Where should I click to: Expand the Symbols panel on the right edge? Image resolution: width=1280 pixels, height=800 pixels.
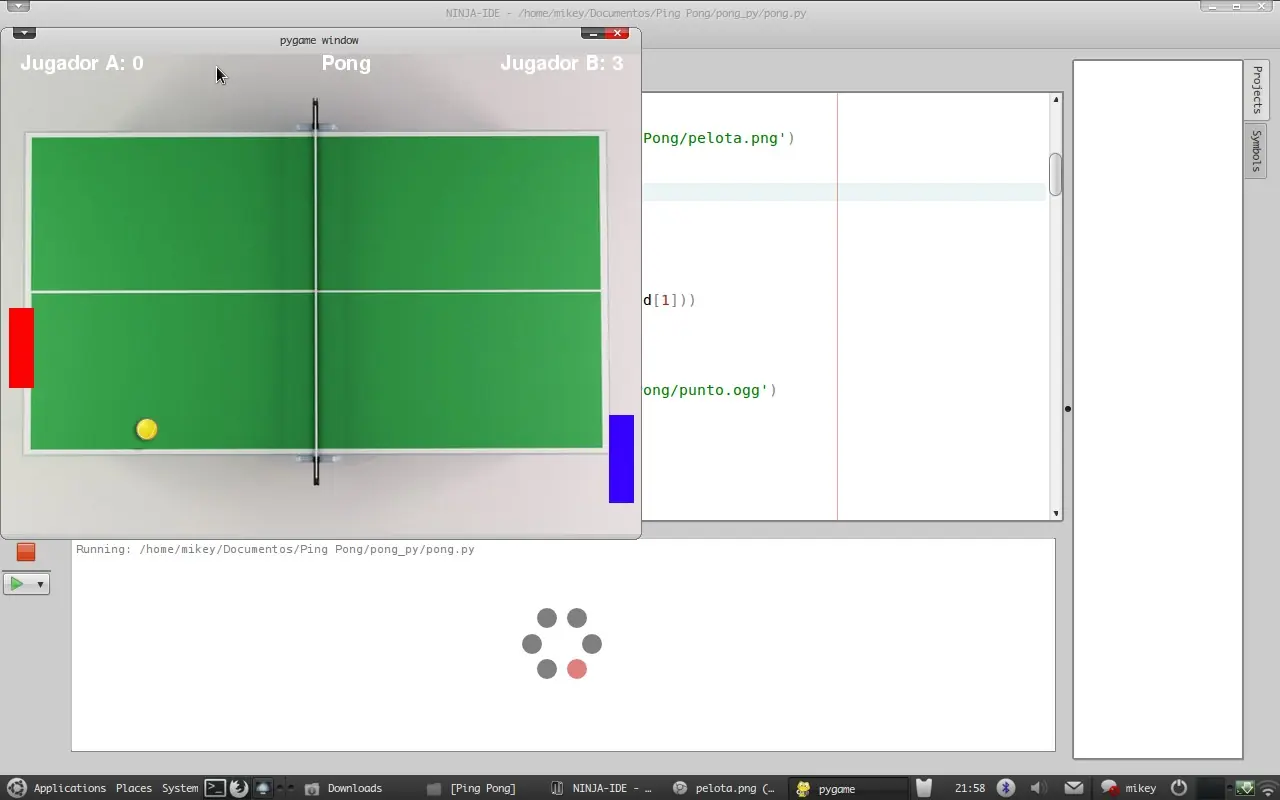(1256, 151)
